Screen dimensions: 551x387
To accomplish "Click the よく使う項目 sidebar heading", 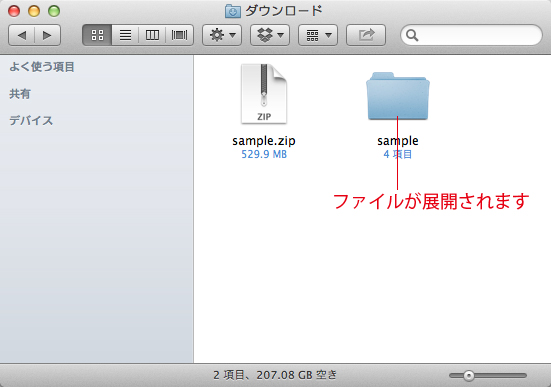I will 42,67.
